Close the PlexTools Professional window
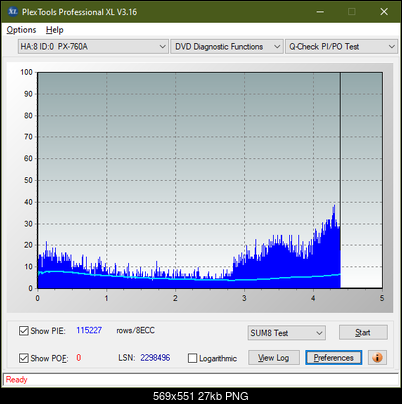 pos(384,12)
